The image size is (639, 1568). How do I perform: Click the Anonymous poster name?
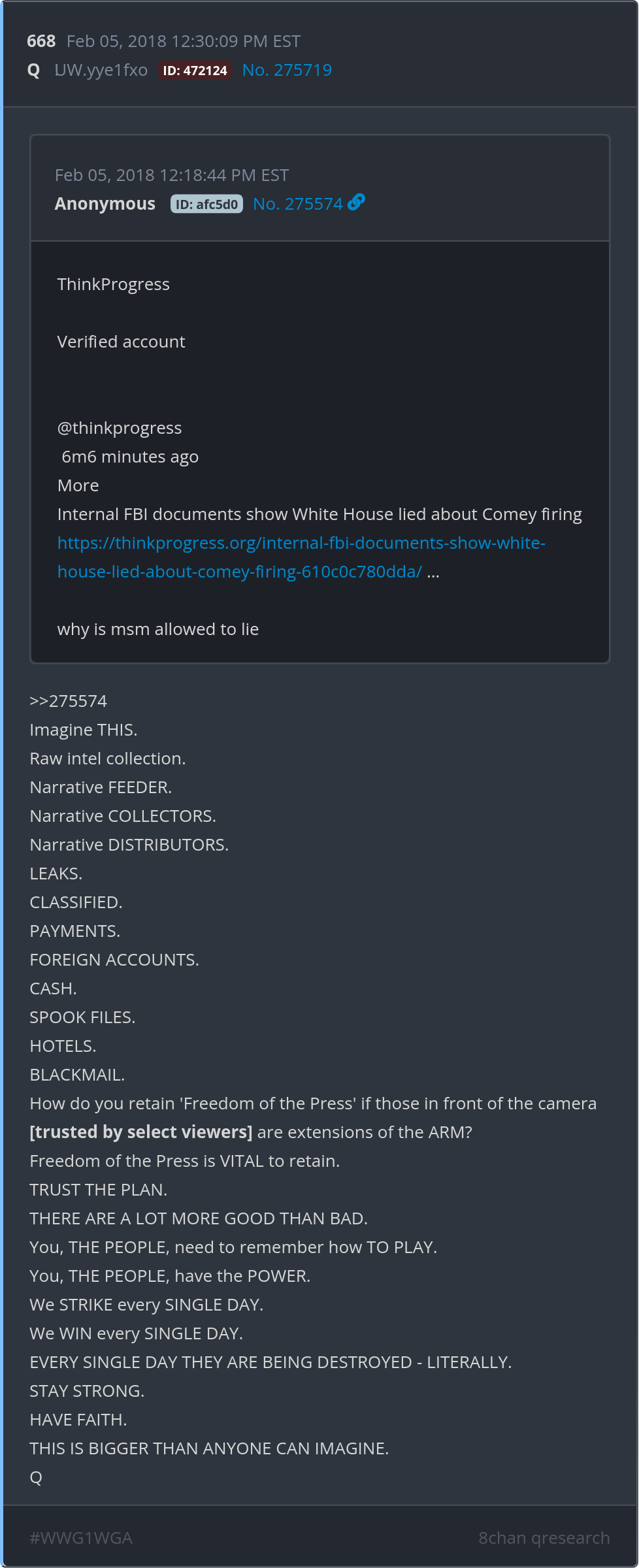click(105, 204)
